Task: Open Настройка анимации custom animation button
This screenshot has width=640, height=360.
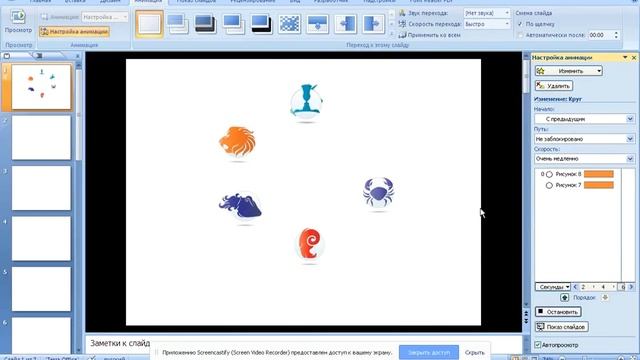Action: tap(74, 31)
